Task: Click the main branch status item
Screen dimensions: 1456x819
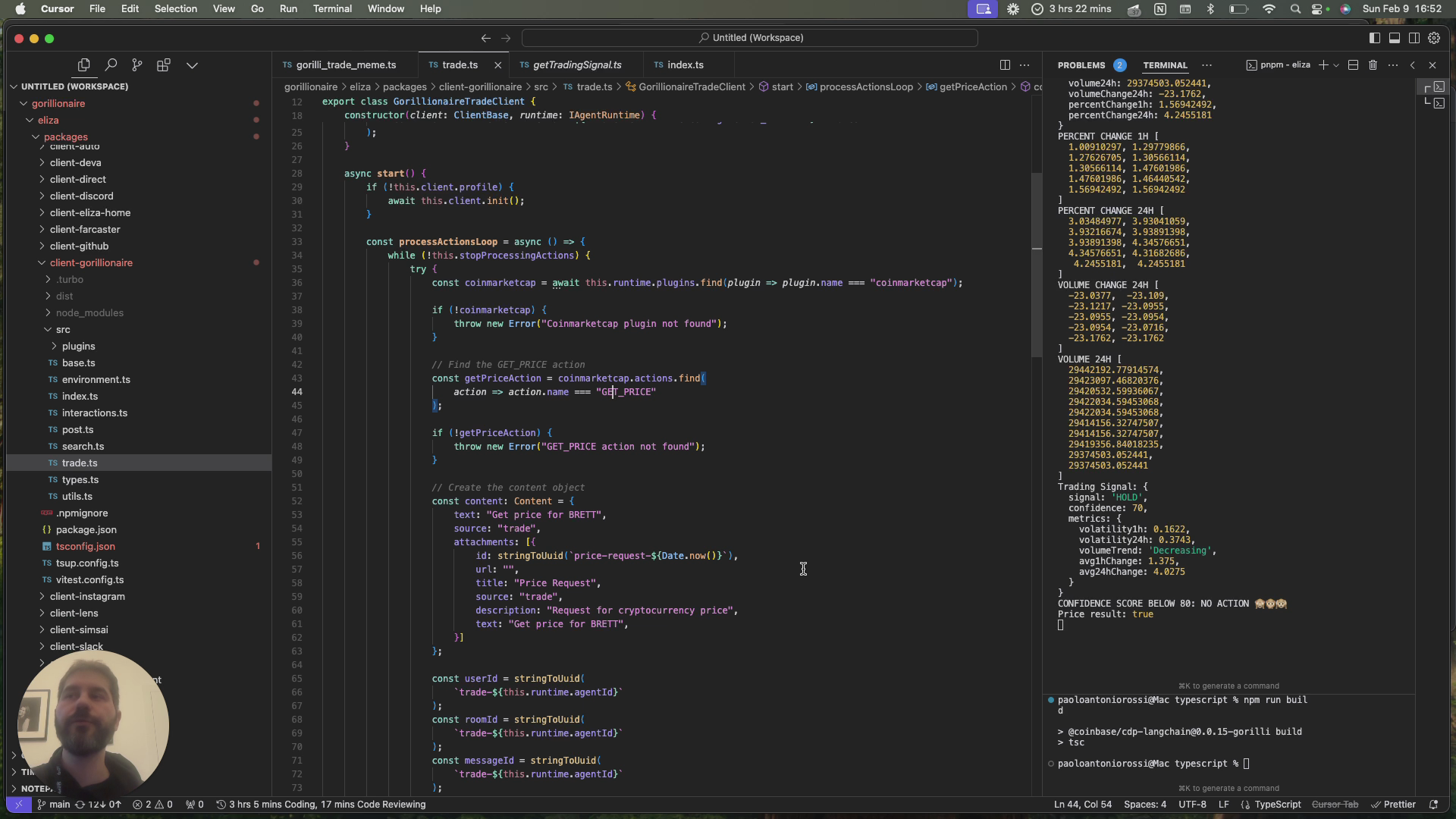Action: pos(53,805)
